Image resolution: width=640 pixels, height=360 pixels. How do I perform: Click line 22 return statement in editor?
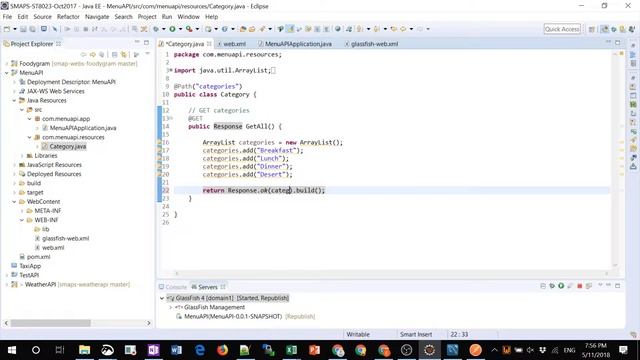(264, 191)
